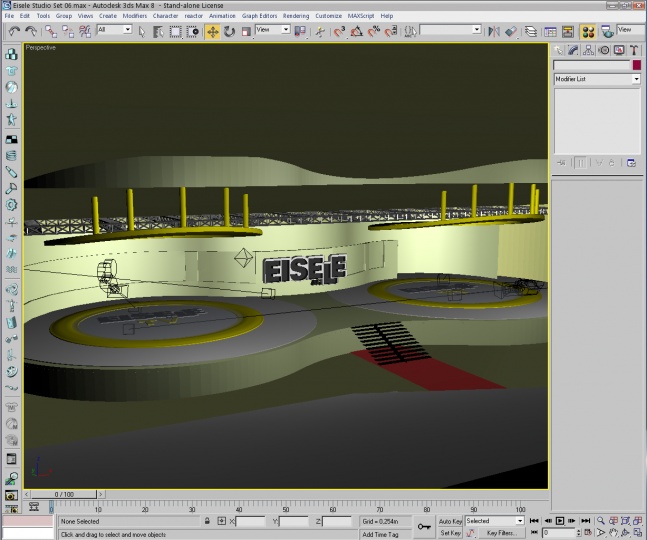Click the Mirror tool icon
The width and height of the screenshot is (647, 540).
pyautogui.click(x=494, y=31)
